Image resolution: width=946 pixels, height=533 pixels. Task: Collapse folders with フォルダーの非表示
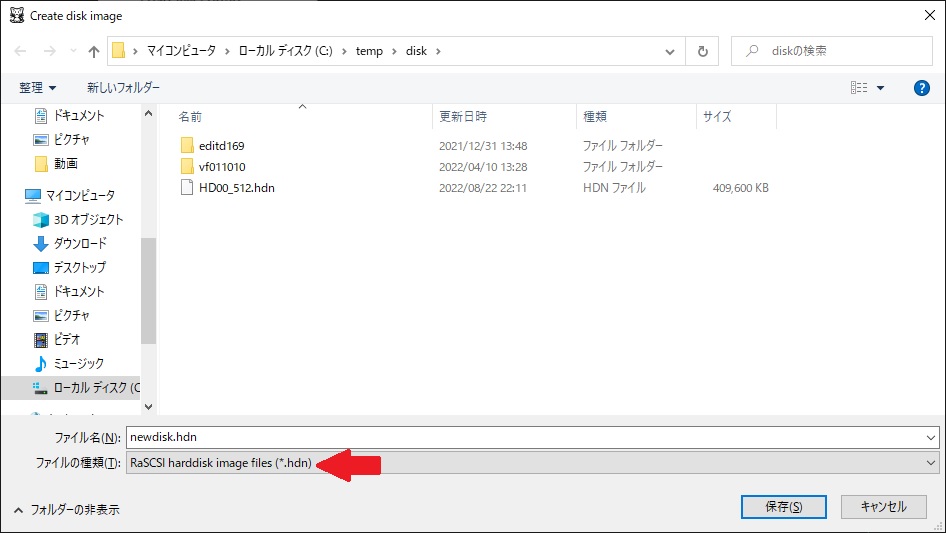click(x=68, y=509)
